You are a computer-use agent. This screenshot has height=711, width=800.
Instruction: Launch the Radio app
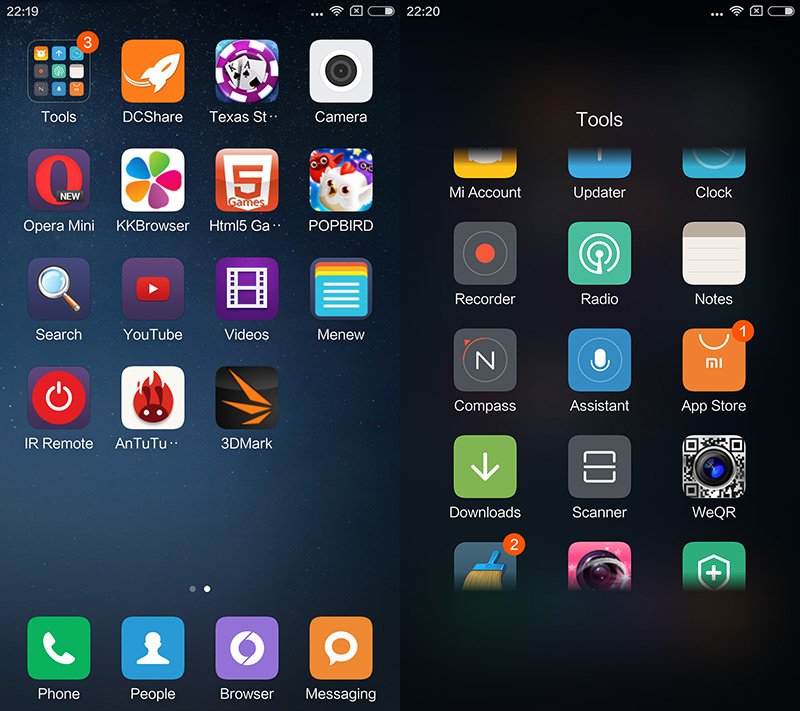(x=599, y=254)
